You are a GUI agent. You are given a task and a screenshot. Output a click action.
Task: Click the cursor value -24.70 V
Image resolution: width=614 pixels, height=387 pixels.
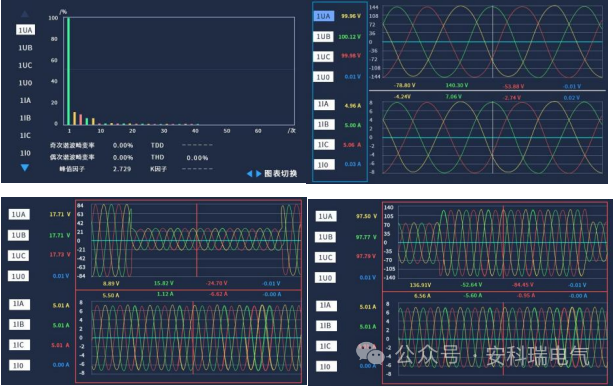tap(217, 283)
